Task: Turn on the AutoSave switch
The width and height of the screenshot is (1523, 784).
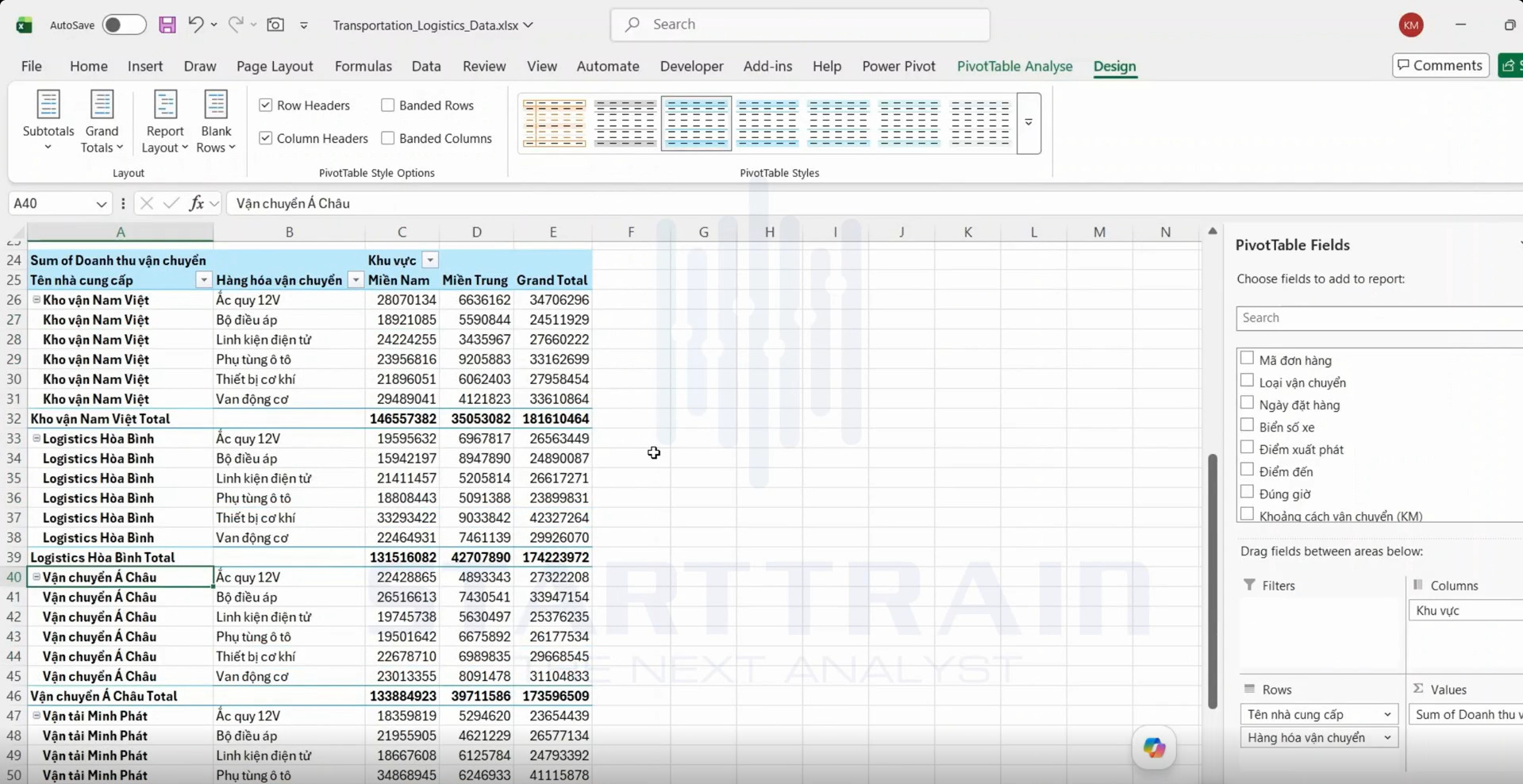Action: point(124,25)
